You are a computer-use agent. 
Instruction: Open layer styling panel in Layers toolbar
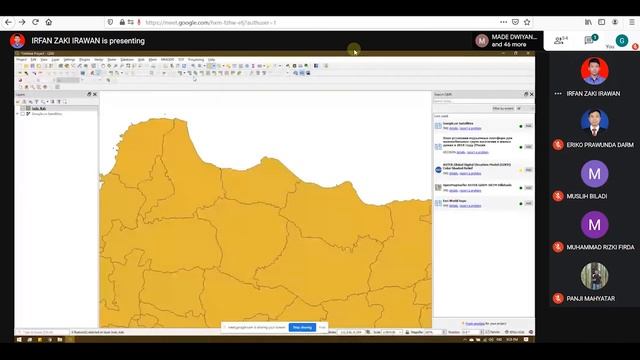coord(18,102)
